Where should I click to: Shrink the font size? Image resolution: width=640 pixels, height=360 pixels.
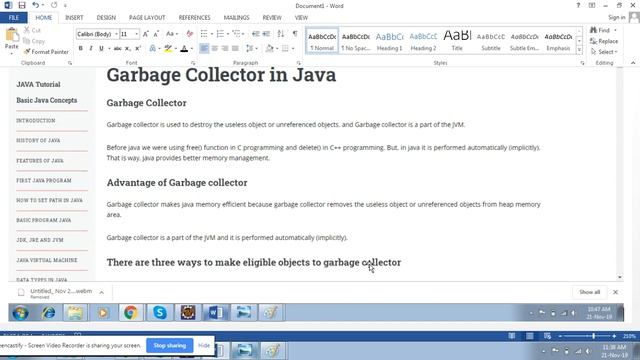pos(156,34)
